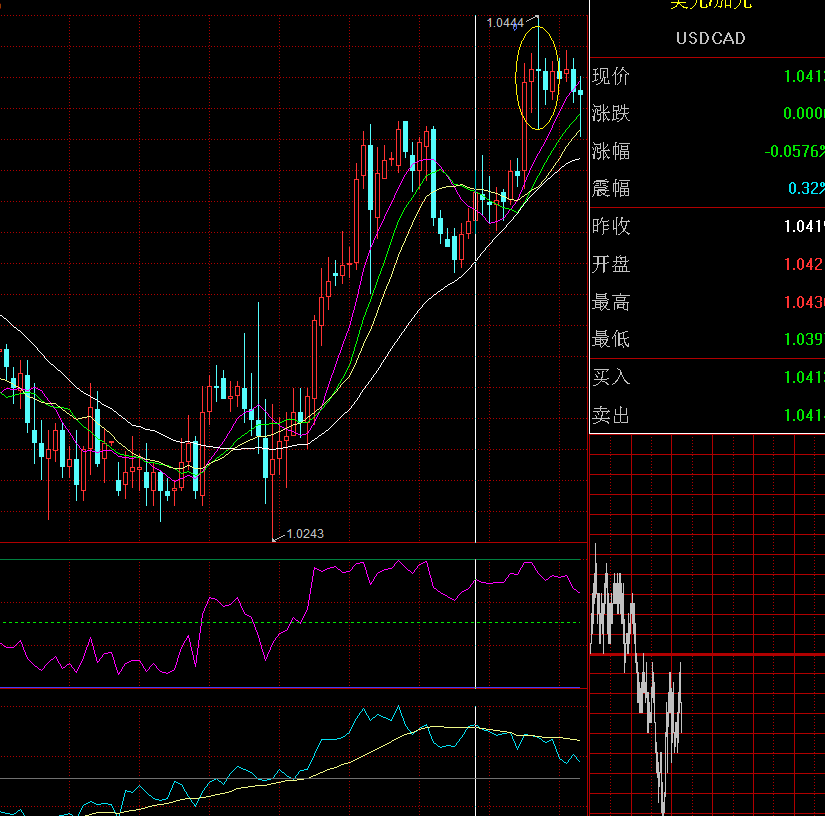Screen dimensions: 825x816
Task: Click the green dashed midline in oscillator
Action: (x=290, y=622)
